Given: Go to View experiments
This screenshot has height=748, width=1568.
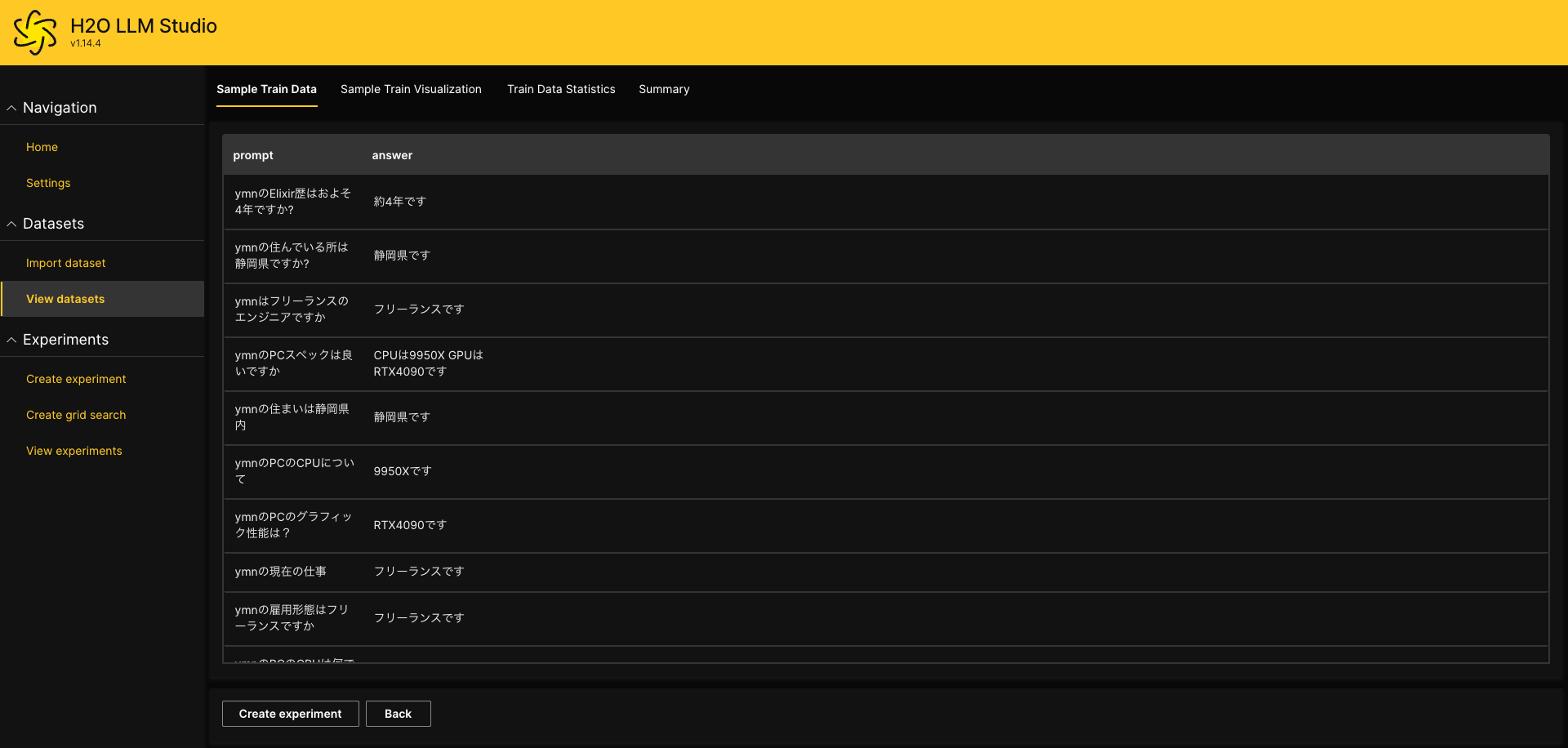Looking at the screenshot, I should coord(74,451).
